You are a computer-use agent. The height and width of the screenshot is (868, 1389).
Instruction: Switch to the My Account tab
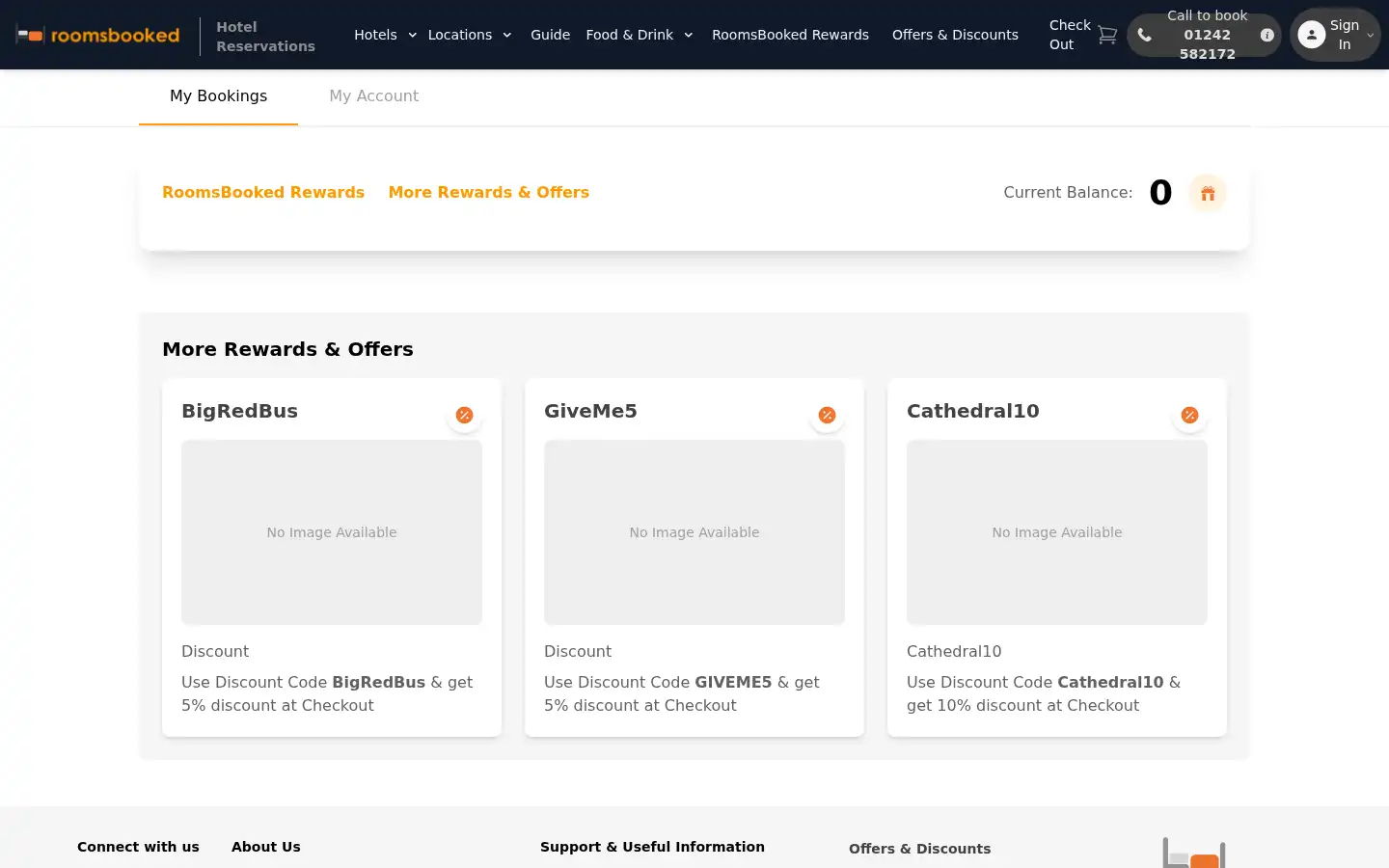(x=373, y=96)
